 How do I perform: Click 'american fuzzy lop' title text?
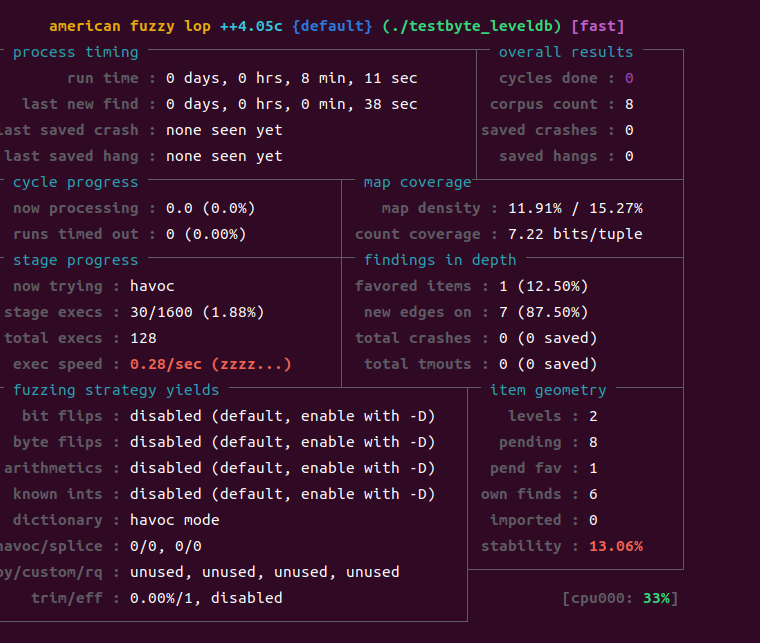click(130, 26)
